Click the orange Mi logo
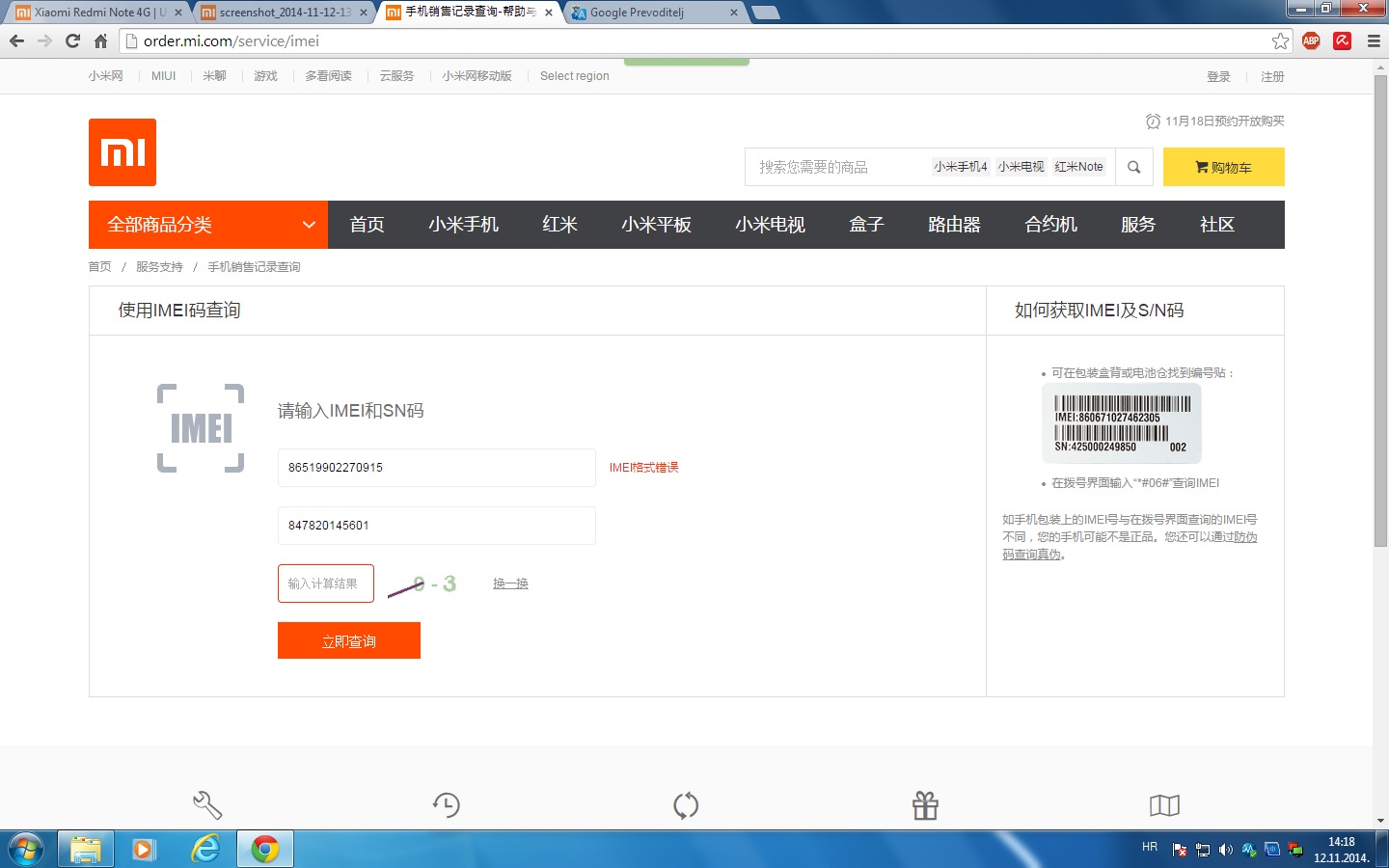 [x=123, y=152]
